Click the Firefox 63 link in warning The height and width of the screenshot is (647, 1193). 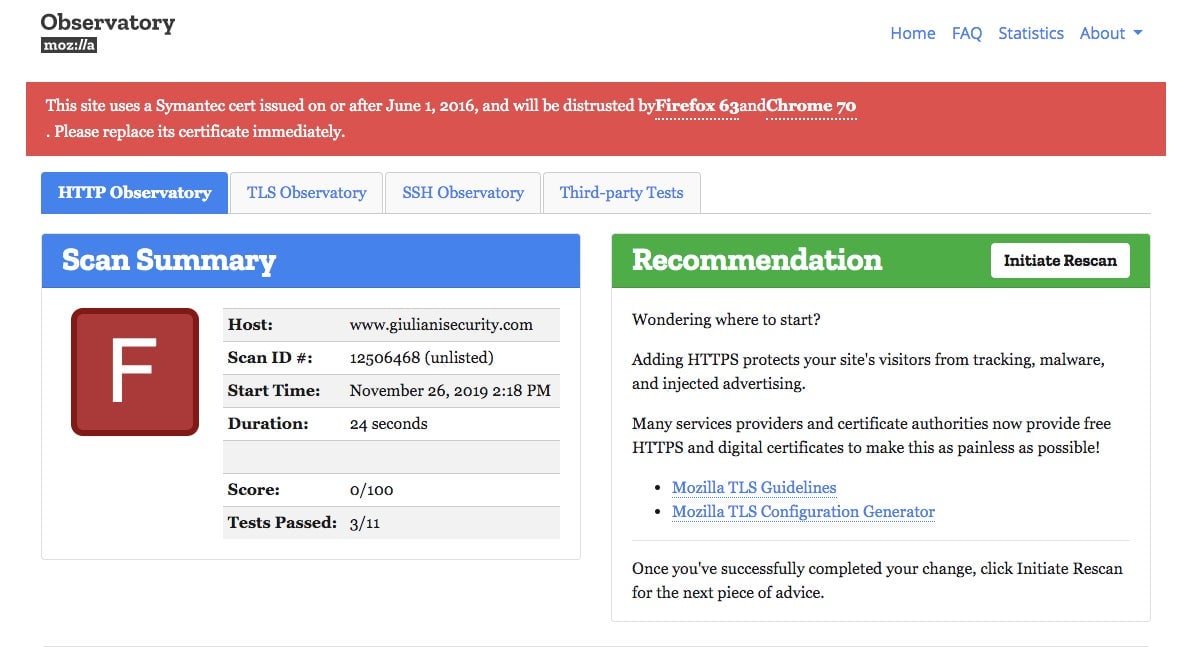coord(697,106)
